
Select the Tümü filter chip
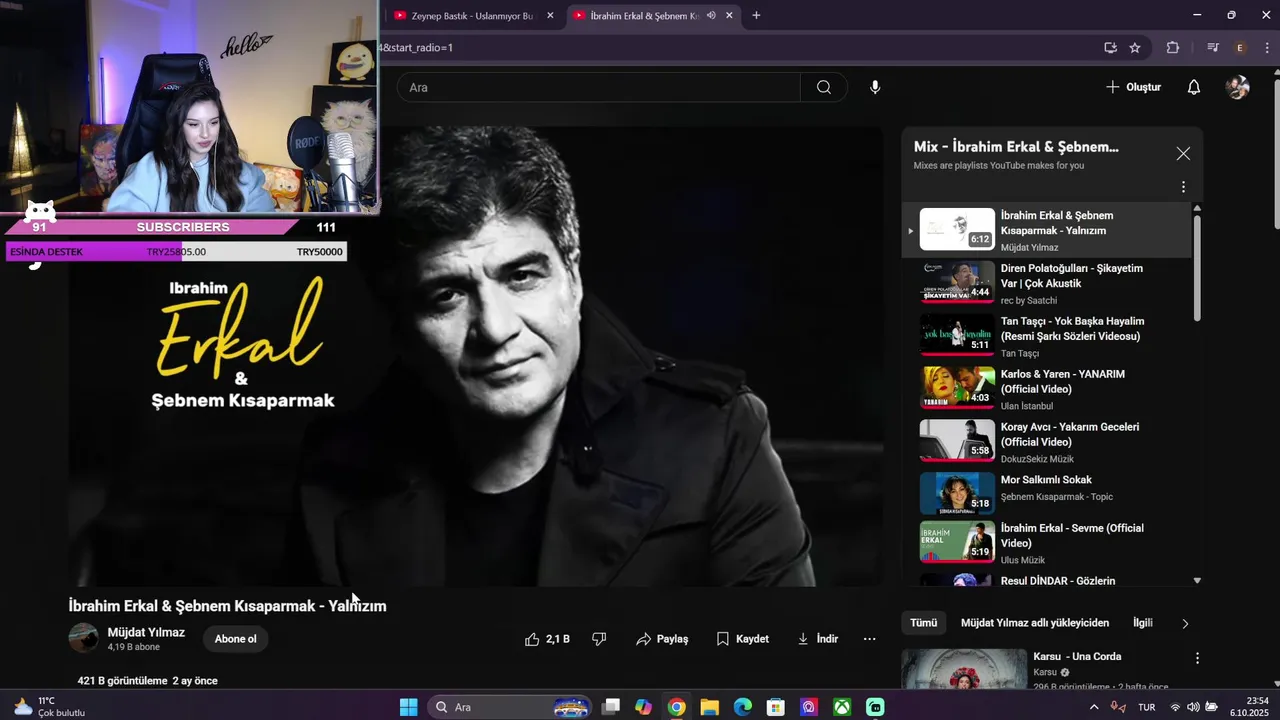pyautogui.click(x=923, y=623)
